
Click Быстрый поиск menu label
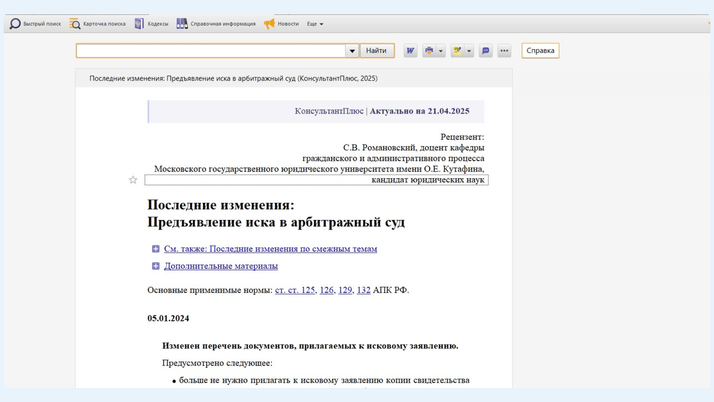click(x=42, y=24)
